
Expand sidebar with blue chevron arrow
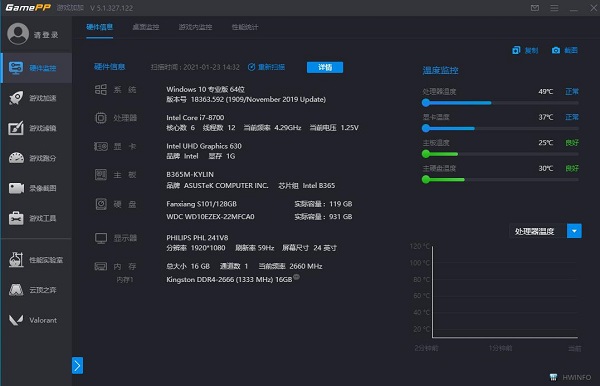click(77, 366)
